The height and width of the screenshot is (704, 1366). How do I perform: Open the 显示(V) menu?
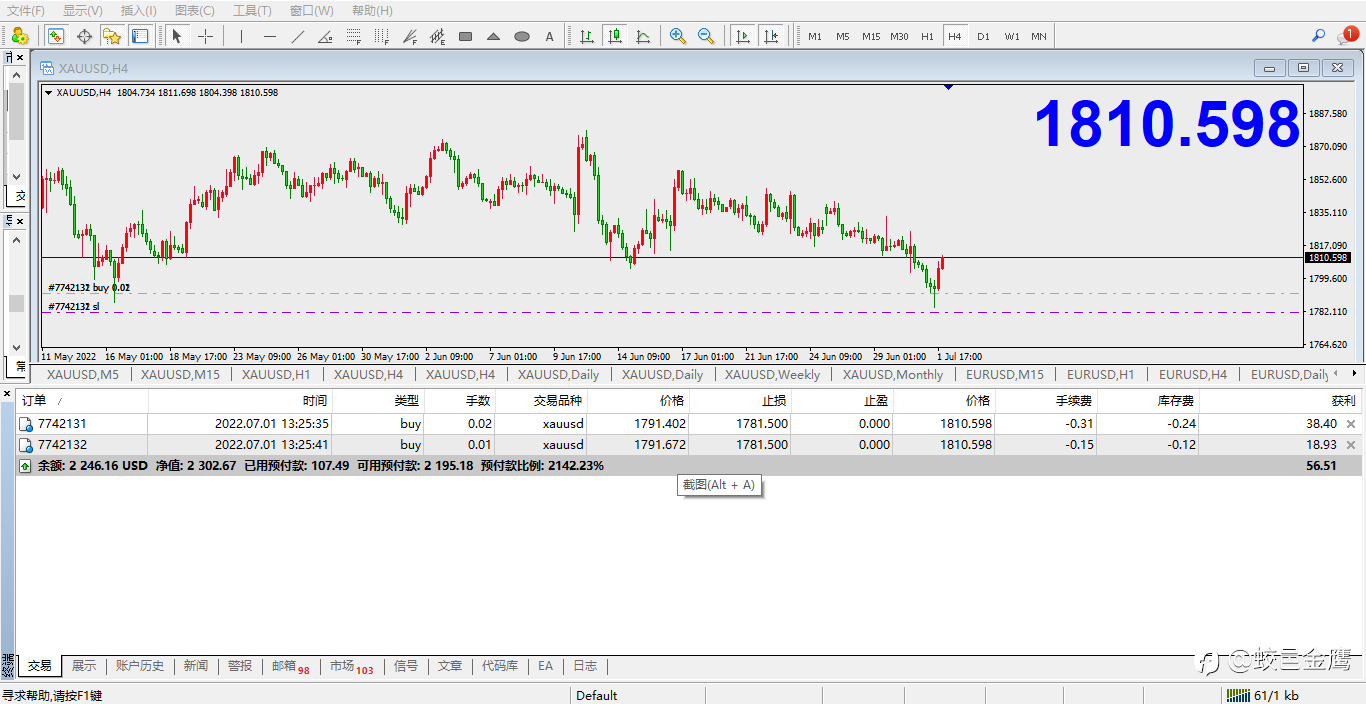82,10
